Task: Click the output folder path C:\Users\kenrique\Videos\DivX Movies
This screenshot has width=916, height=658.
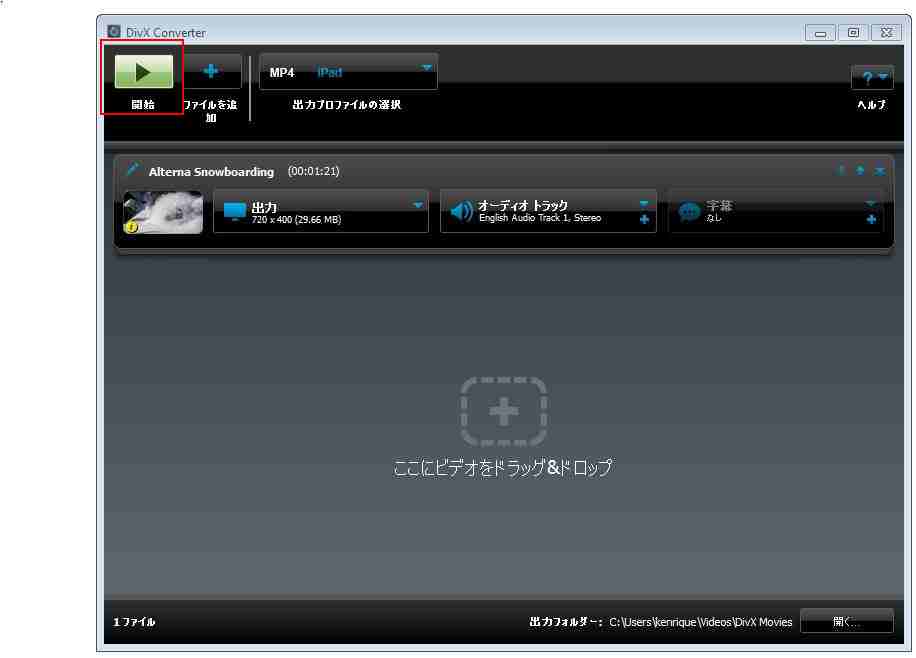Action: pyautogui.click(x=700, y=622)
